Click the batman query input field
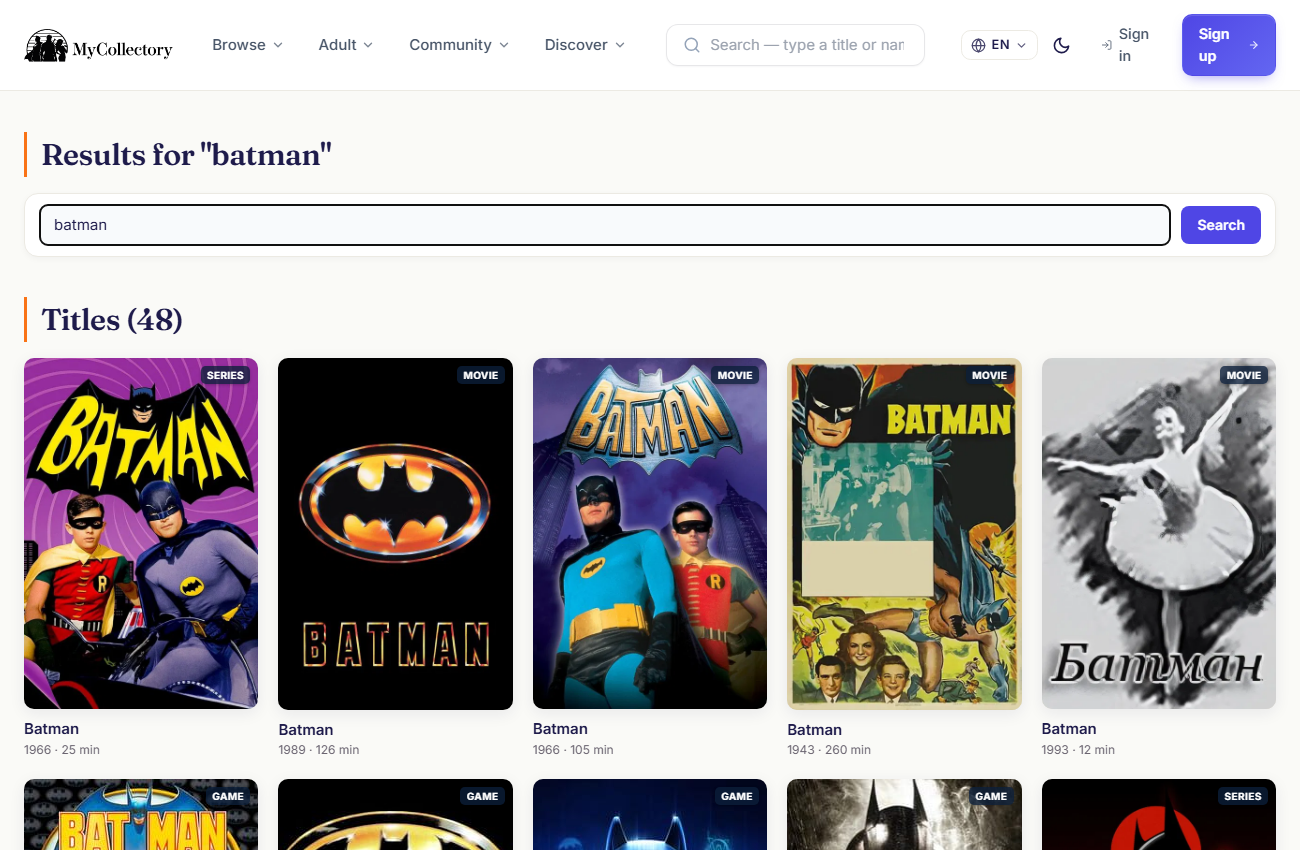Image resolution: width=1300 pixels, height=850 pixels. point(605,225)
